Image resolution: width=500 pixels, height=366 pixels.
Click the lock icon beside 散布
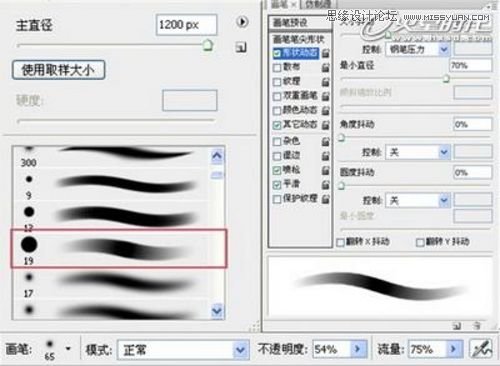(x=326, y=67)
